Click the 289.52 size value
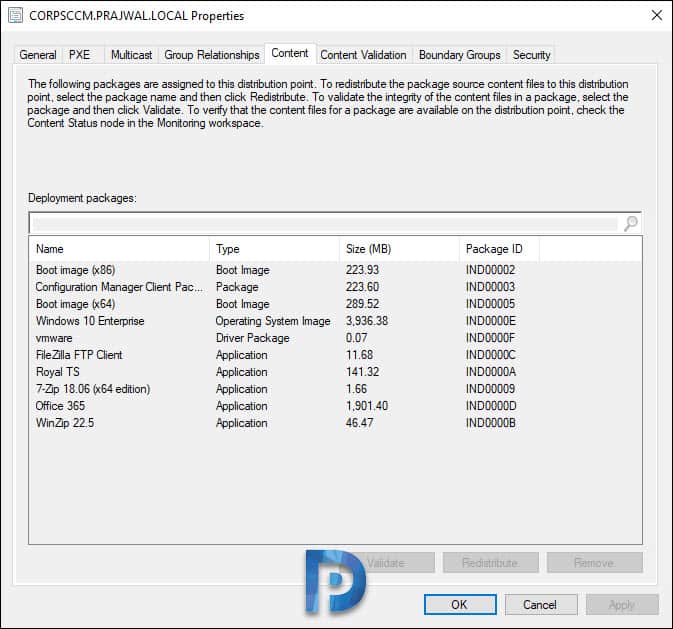This screenshot has height=629, width=673. [x=363, y=304]
